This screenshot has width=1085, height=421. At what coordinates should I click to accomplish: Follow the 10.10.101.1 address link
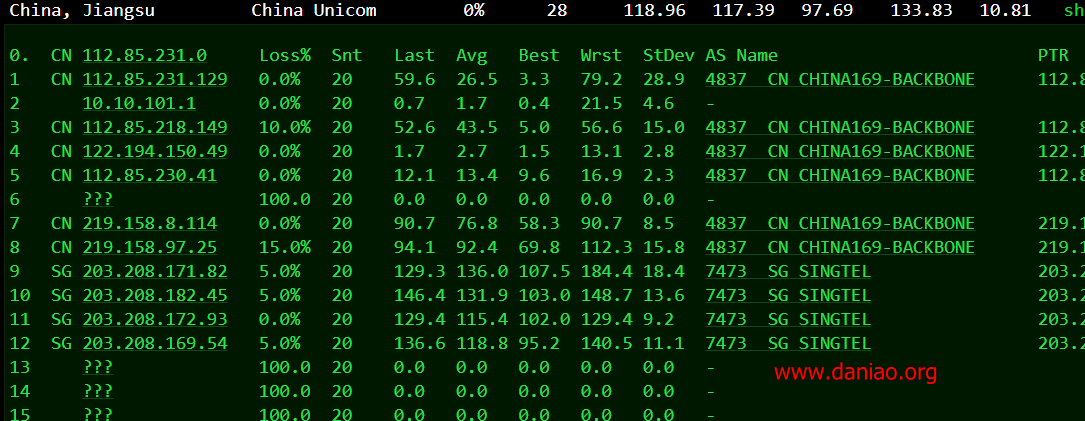139,104
